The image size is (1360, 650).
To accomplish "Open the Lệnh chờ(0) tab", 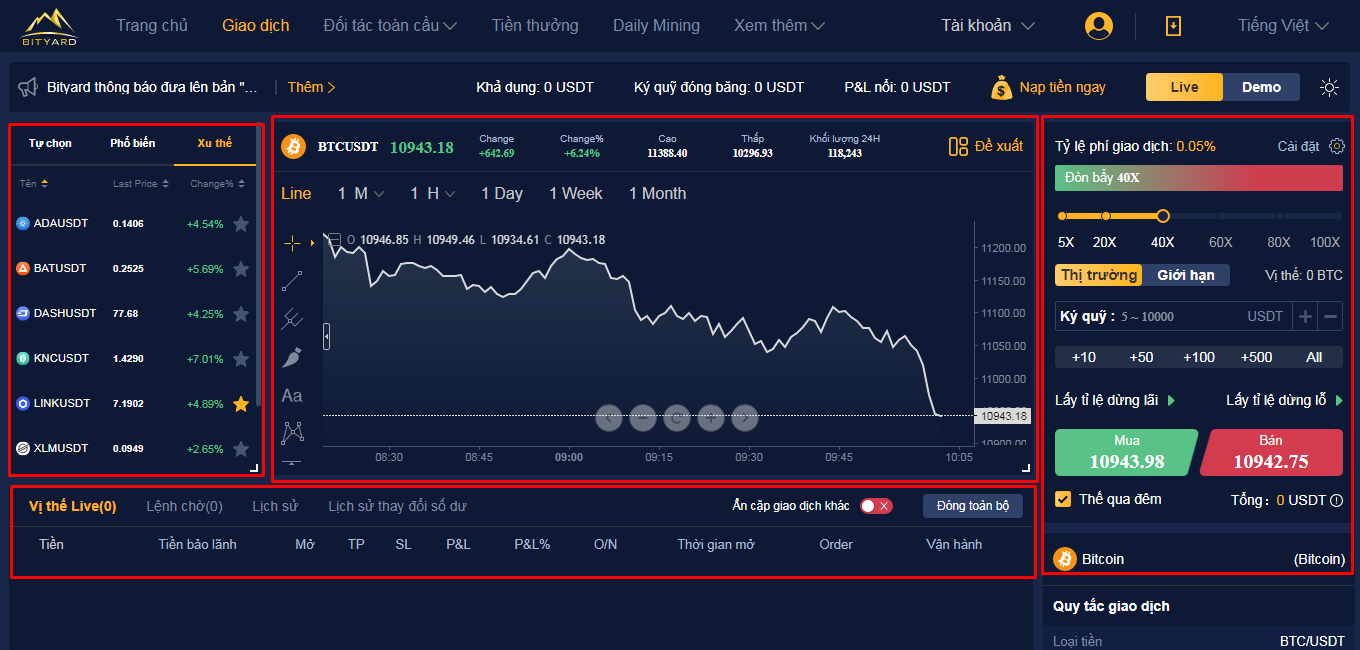I will 184,506.
